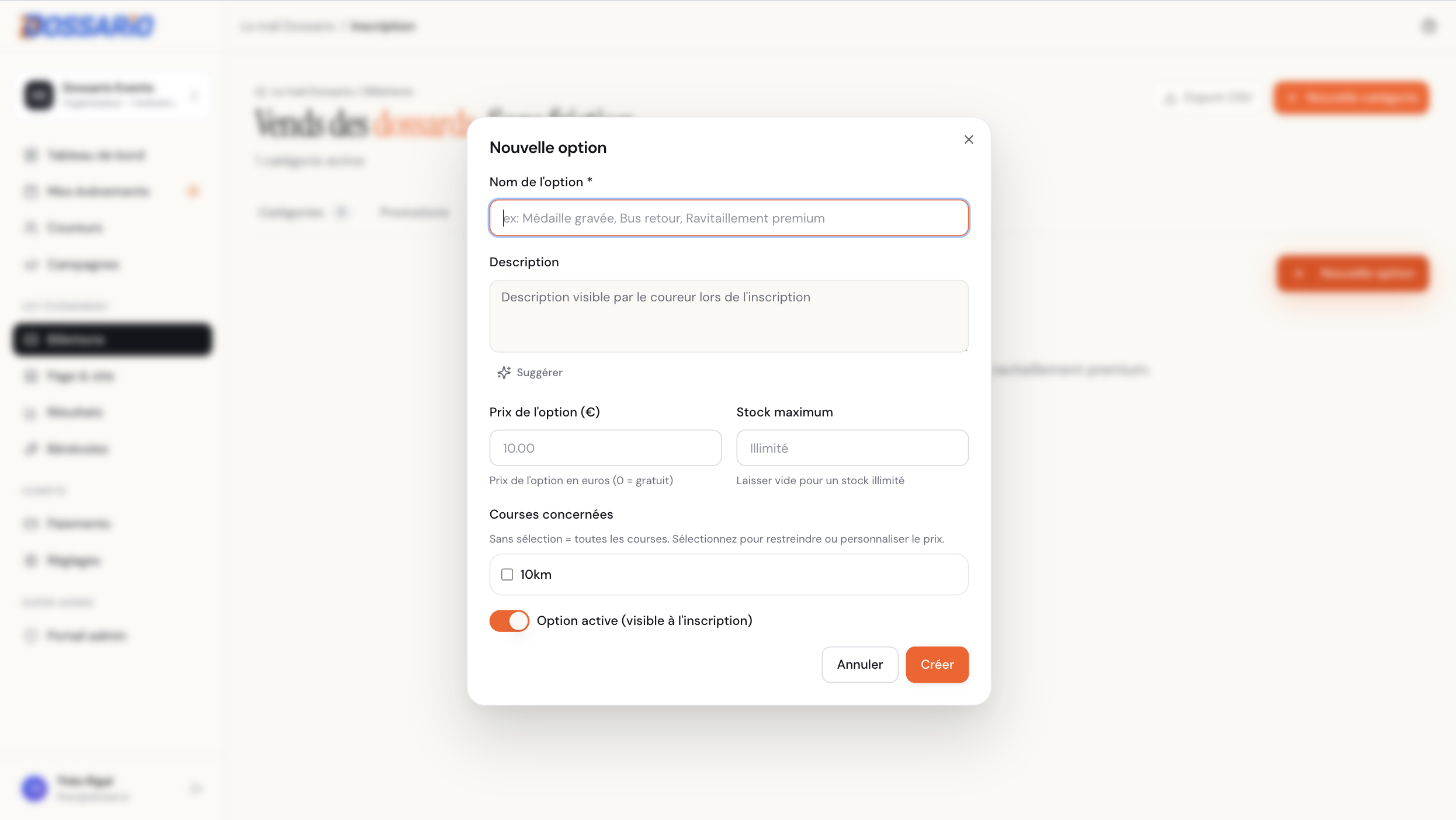
Task: Click the Créer button
Action: 937,665
